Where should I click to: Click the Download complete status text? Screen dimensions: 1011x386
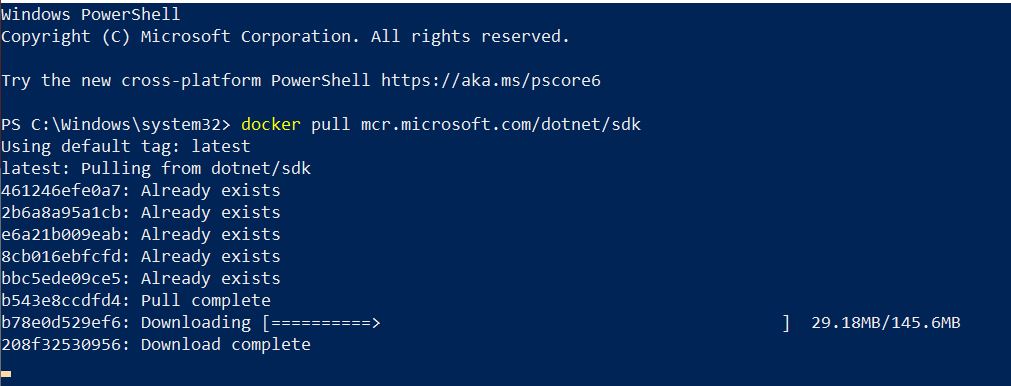226,345
